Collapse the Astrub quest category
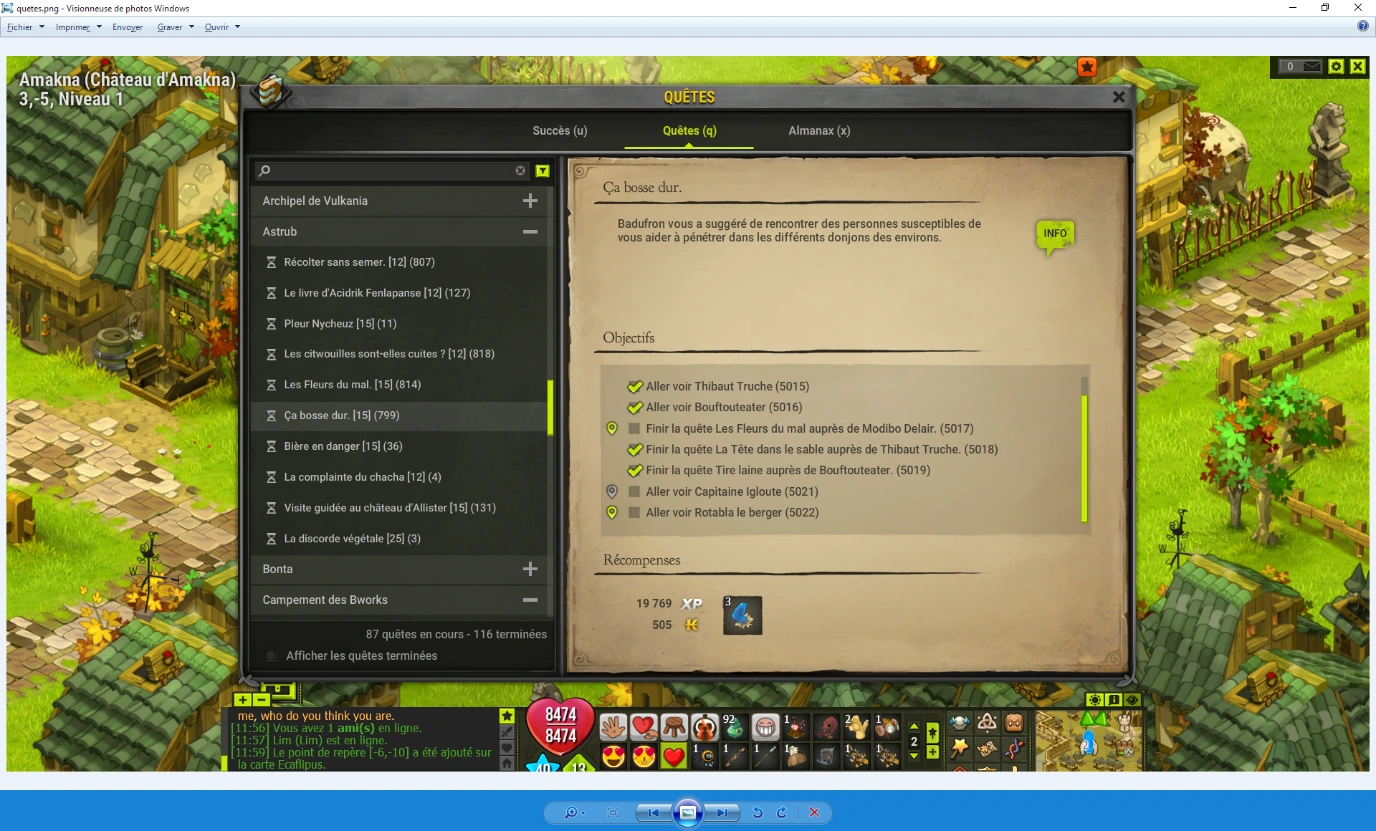Viewport: 1376px width, 831px height. pyautogui.click(x=530, y=232)
